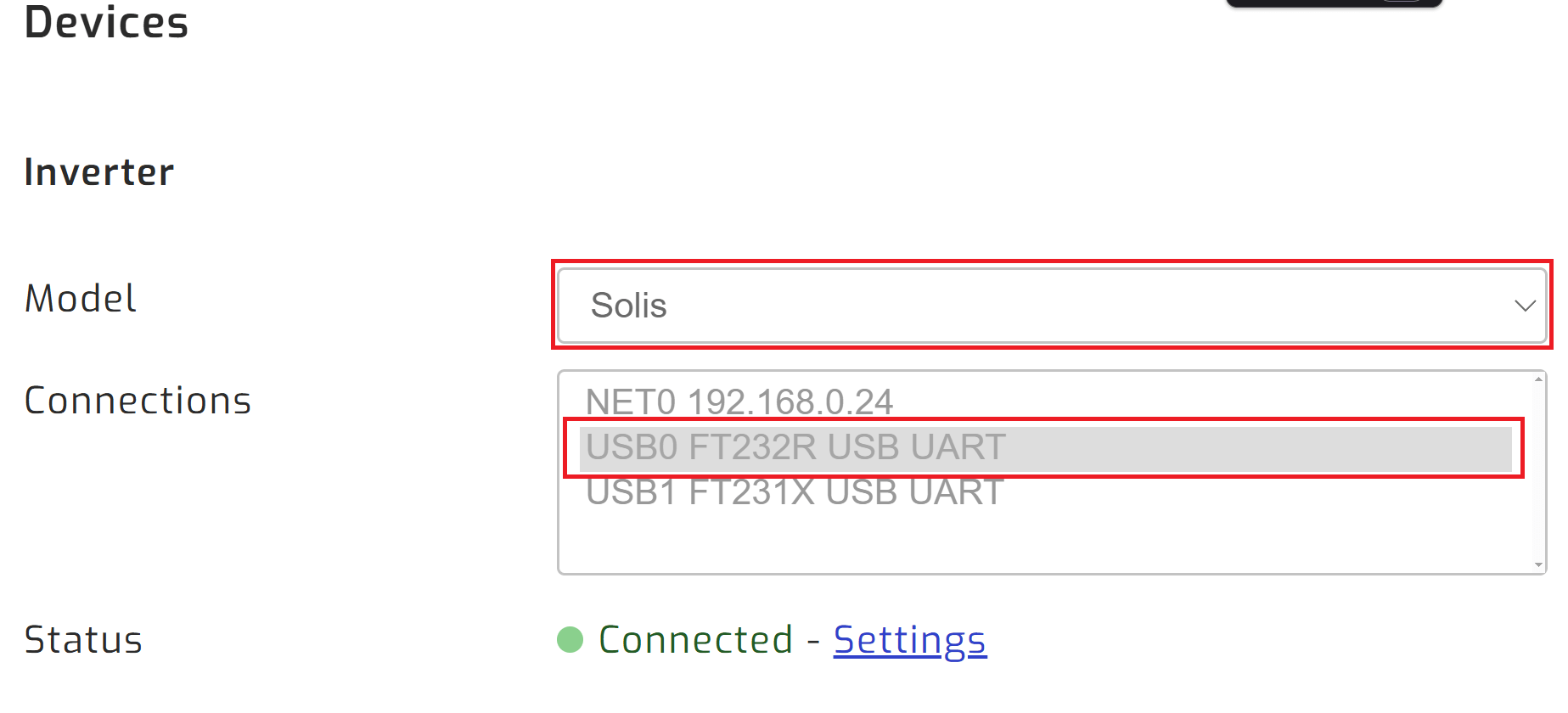Click the green status indicator dot
1568x713 pixels.
click(570, 640)
